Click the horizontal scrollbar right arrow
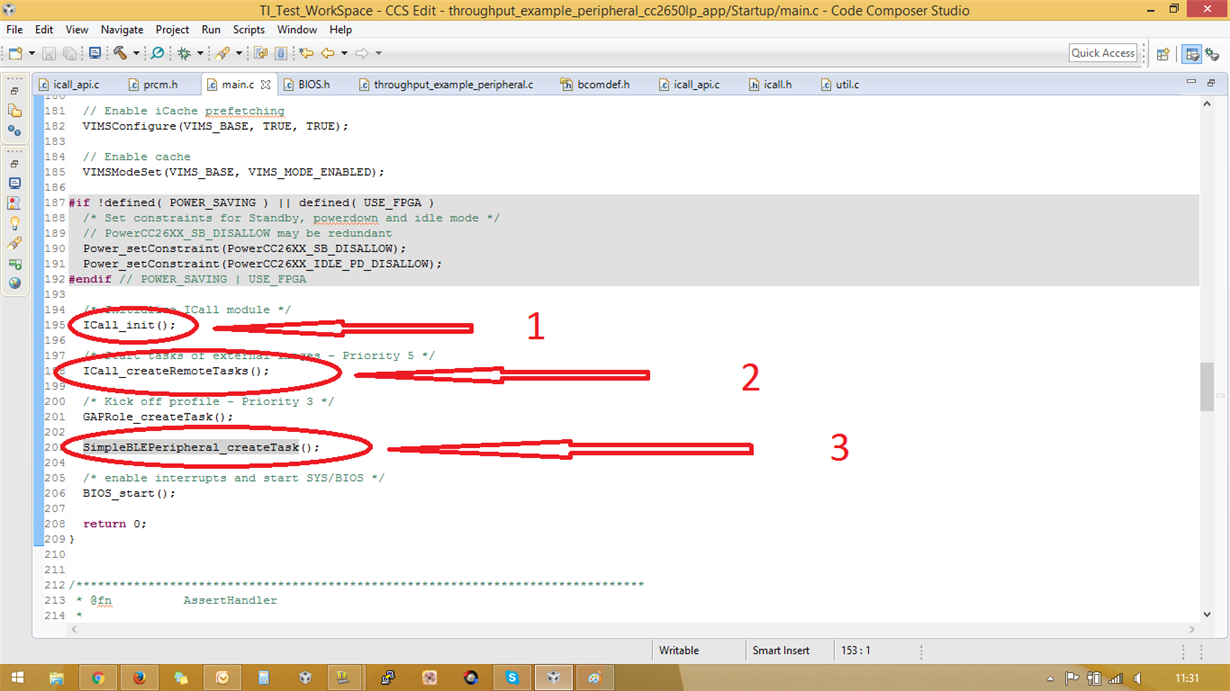 tap(1192, 629)
